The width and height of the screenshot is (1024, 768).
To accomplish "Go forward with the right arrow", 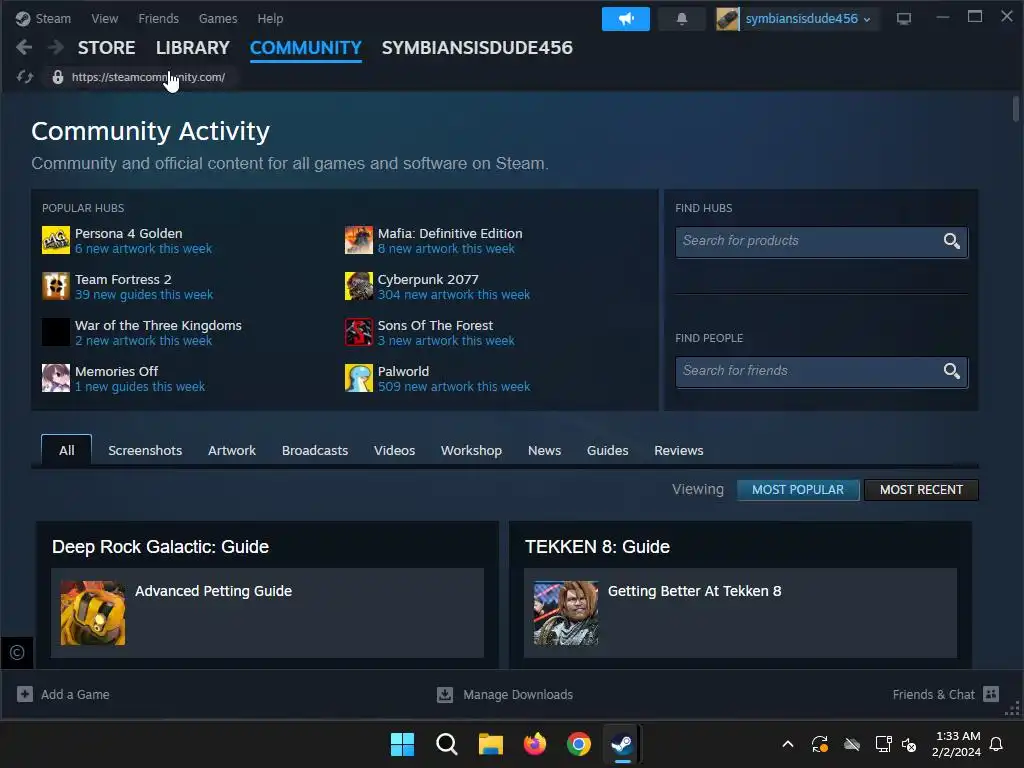I will [x=56, y=48].
